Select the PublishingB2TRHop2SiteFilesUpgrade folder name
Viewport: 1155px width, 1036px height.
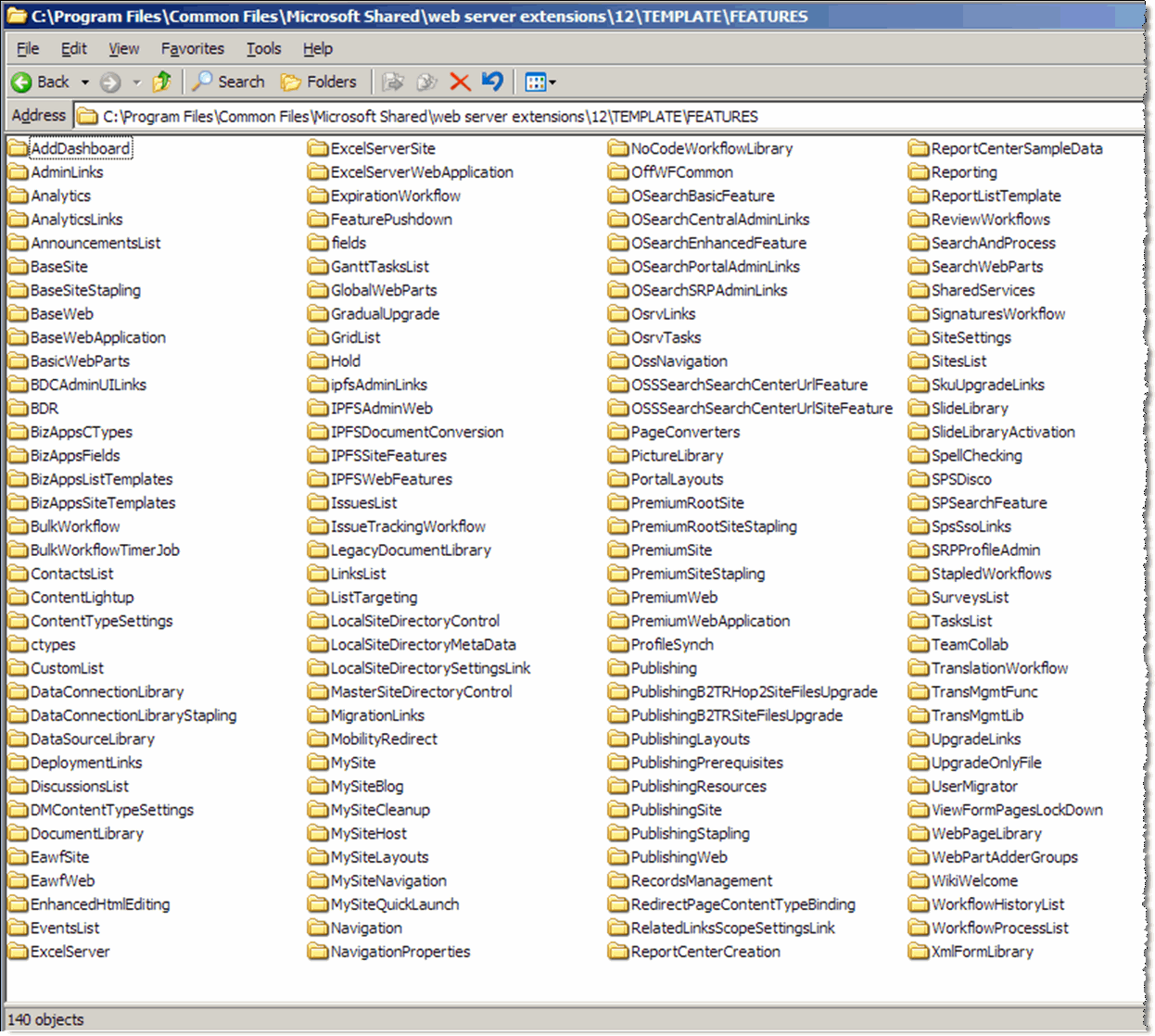(x=755, y=692)
